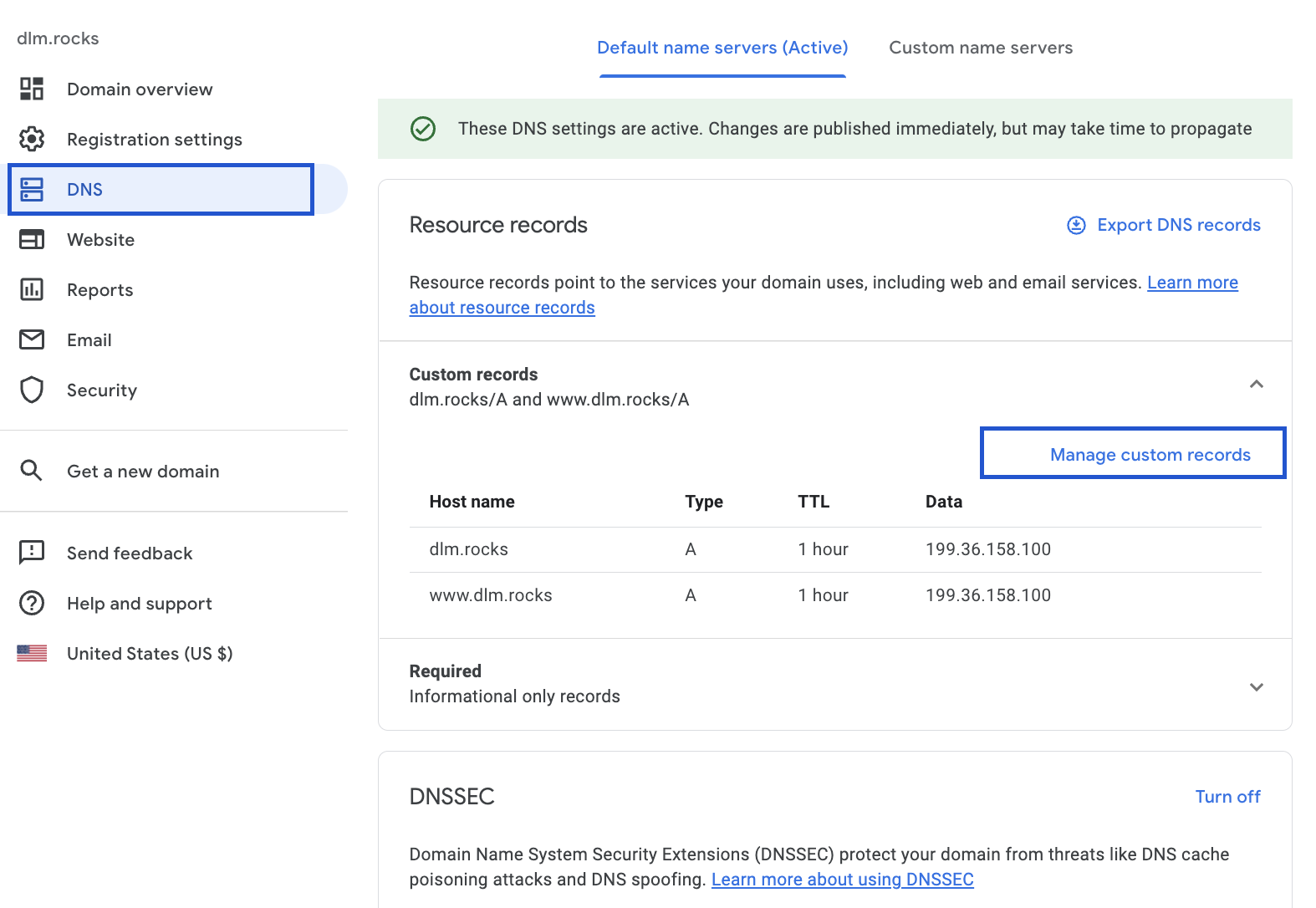Open Learn more about using DNSSEC link

[842, 880]
